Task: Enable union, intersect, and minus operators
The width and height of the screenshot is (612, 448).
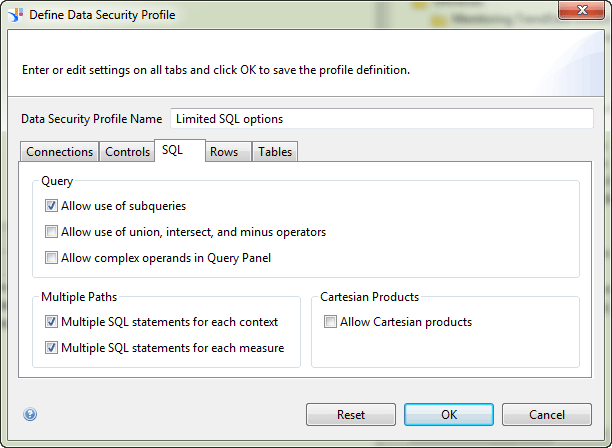Action: (51, 232)
